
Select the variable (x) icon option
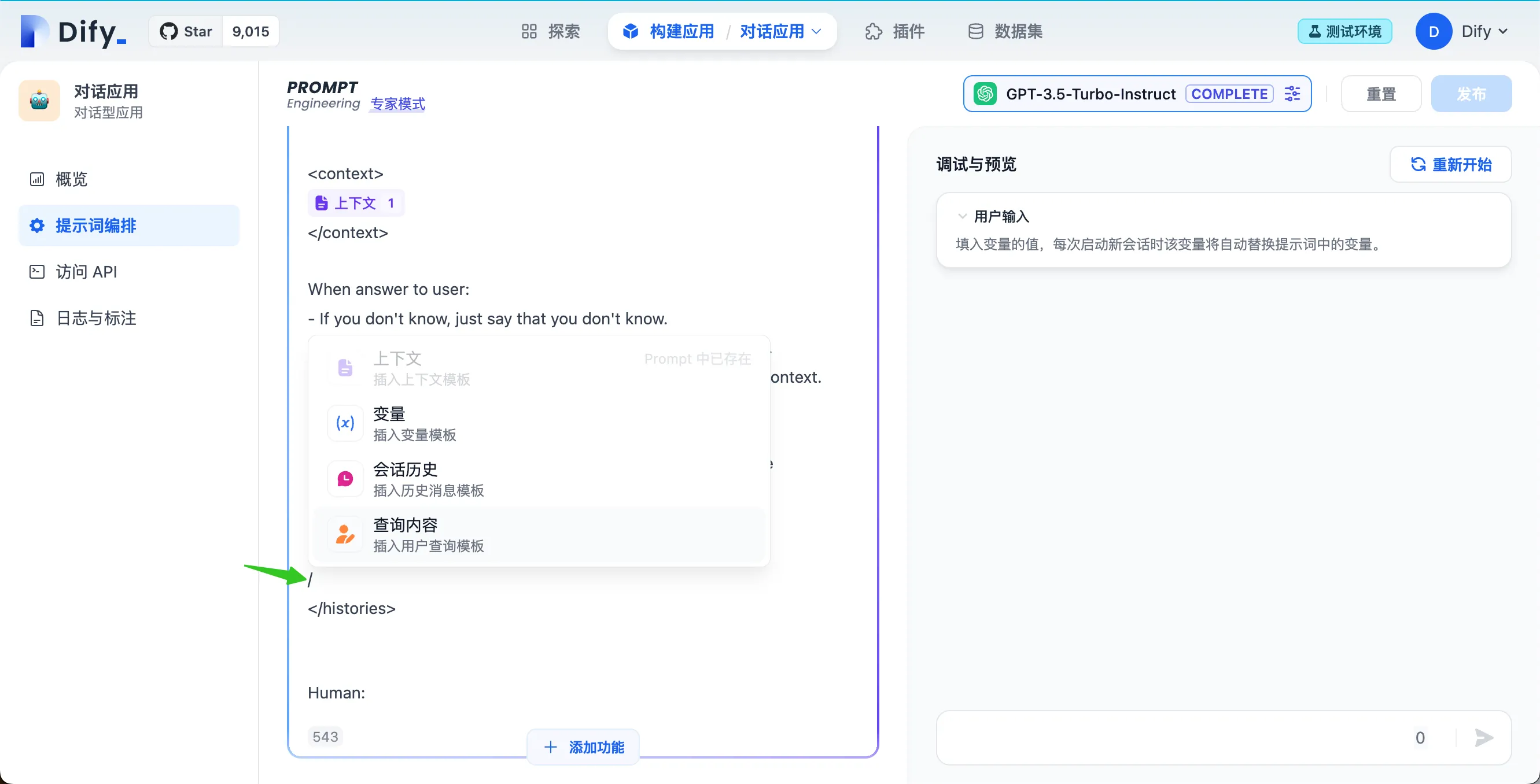pyautogui.click(x=345, y=423)
